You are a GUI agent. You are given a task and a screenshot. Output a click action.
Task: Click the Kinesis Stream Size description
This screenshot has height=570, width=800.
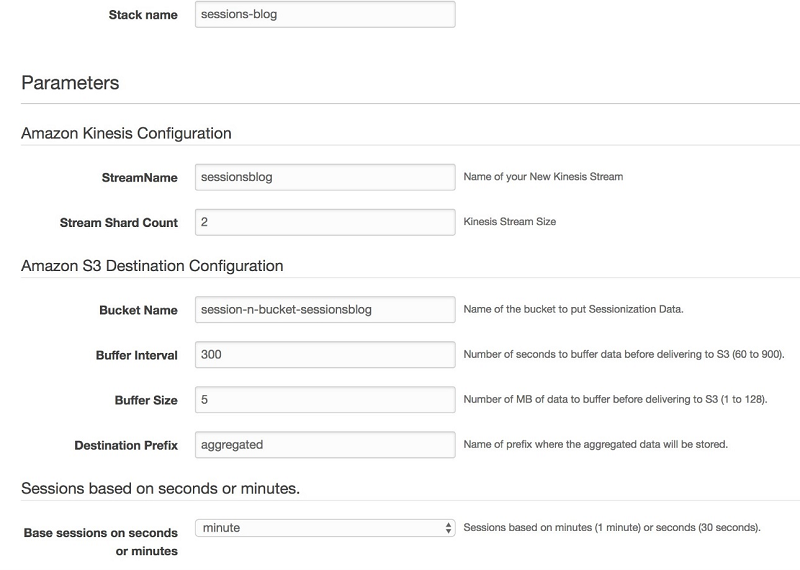510,222
